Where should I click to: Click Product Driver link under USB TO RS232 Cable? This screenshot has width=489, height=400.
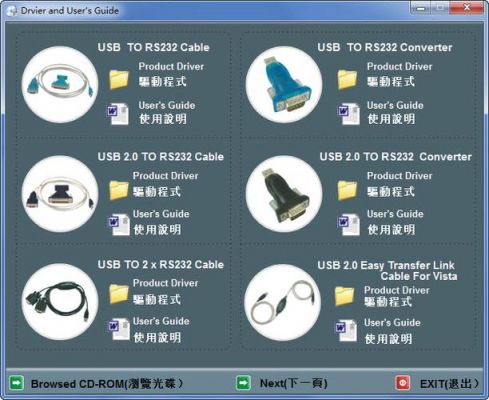coord(171,66)
